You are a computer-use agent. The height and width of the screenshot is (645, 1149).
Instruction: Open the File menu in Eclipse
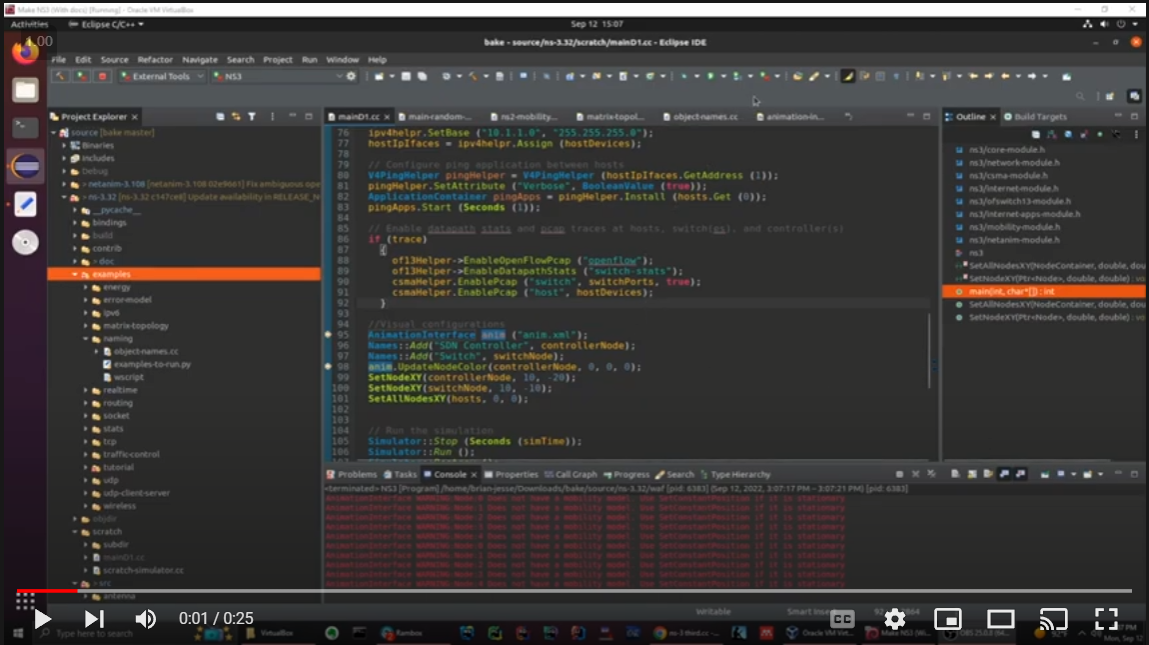tap(59, 59)
